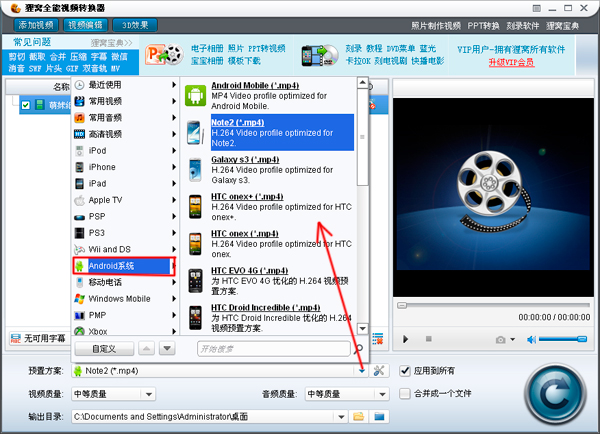This screenshot has width=600, height=434.
Task: Open the Wii and DS category
Action: coord(125,249)
